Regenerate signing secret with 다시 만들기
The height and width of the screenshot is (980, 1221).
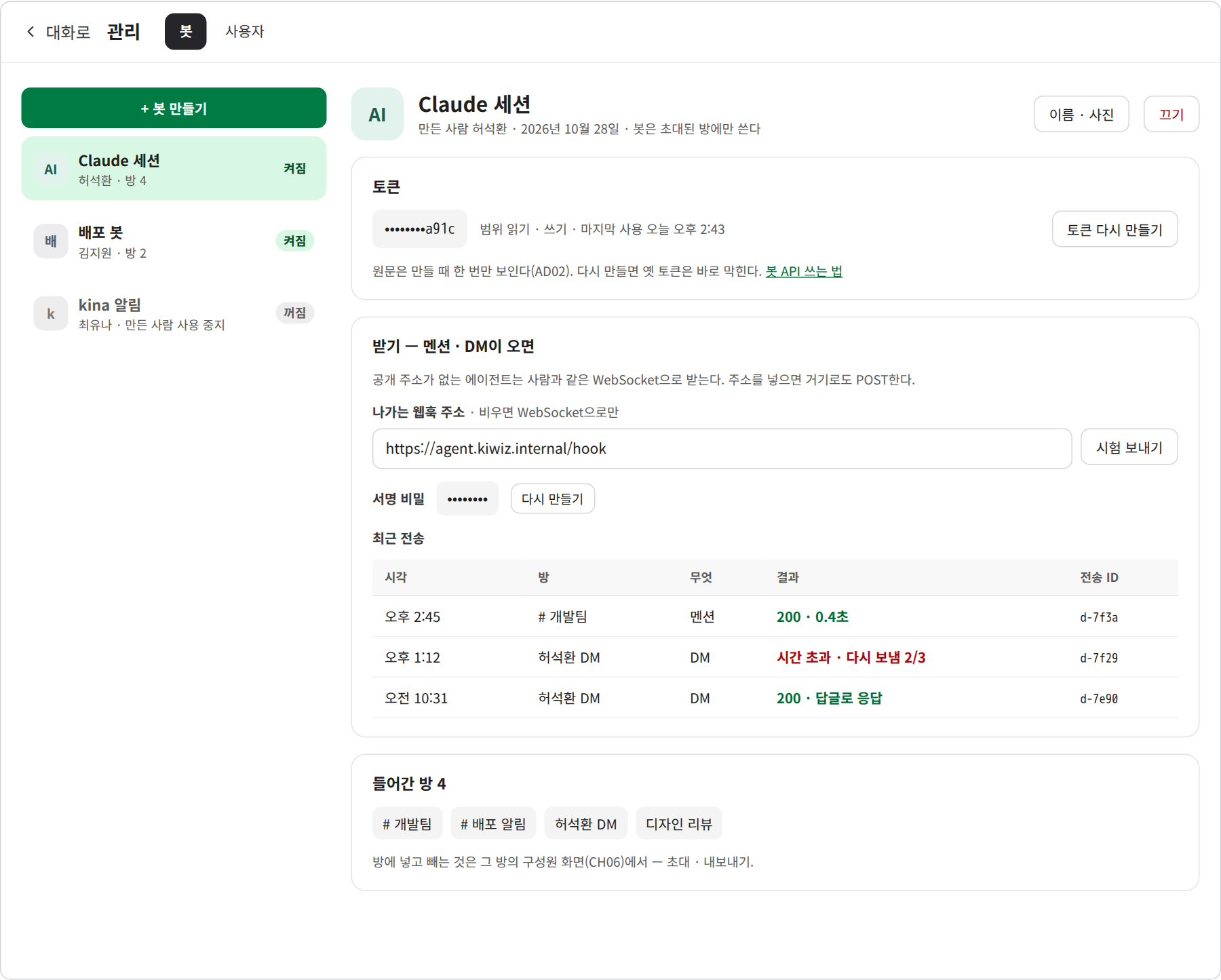tap(552, 498)
